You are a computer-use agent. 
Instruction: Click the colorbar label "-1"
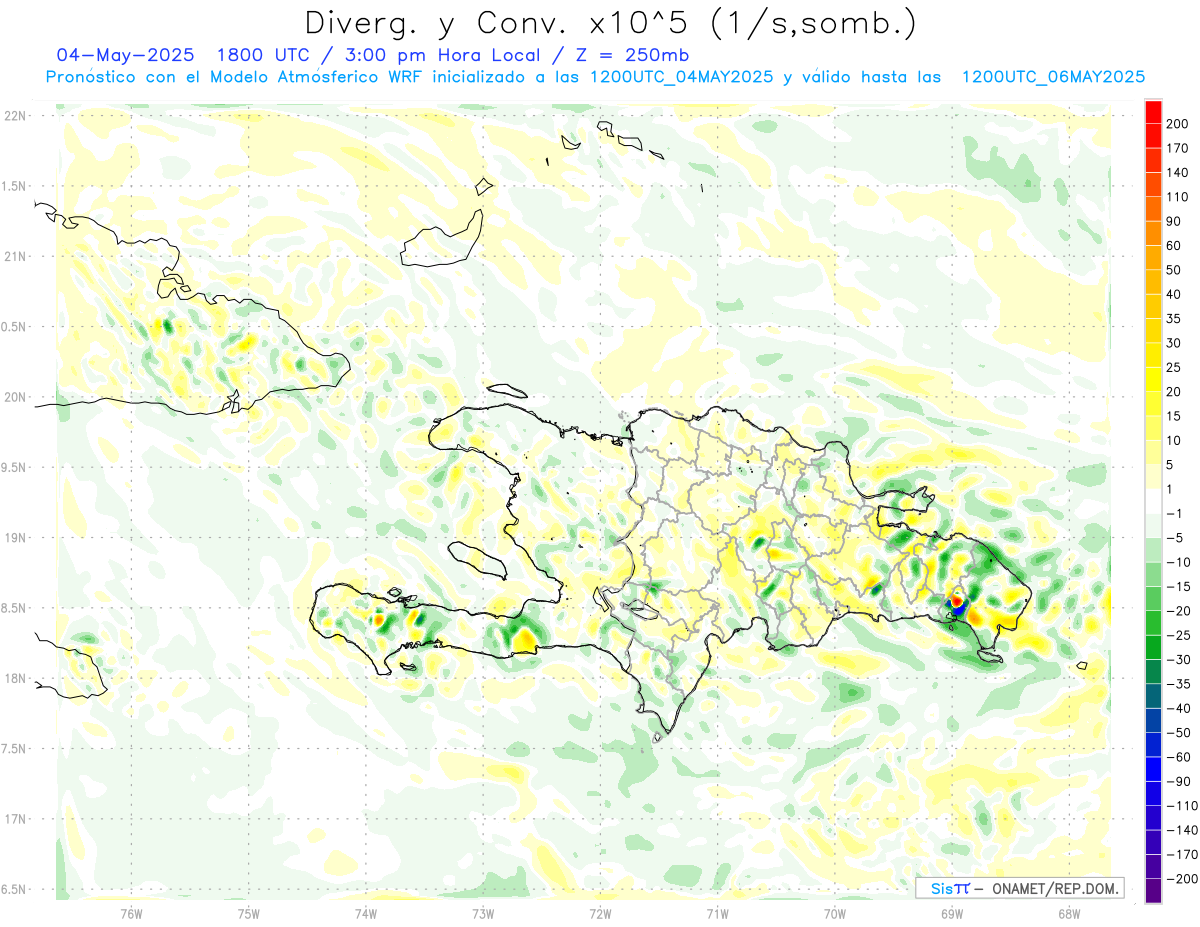(x=1175, y=513)
